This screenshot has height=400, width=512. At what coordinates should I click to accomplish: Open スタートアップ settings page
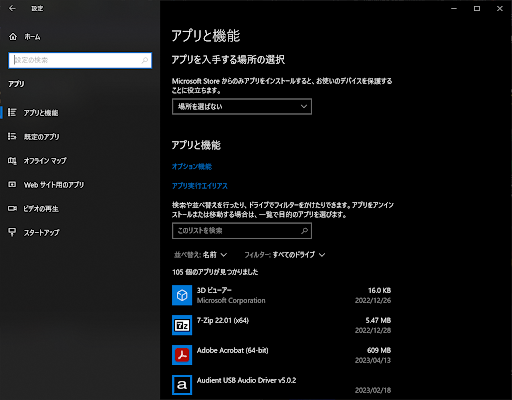pos(41,233)
